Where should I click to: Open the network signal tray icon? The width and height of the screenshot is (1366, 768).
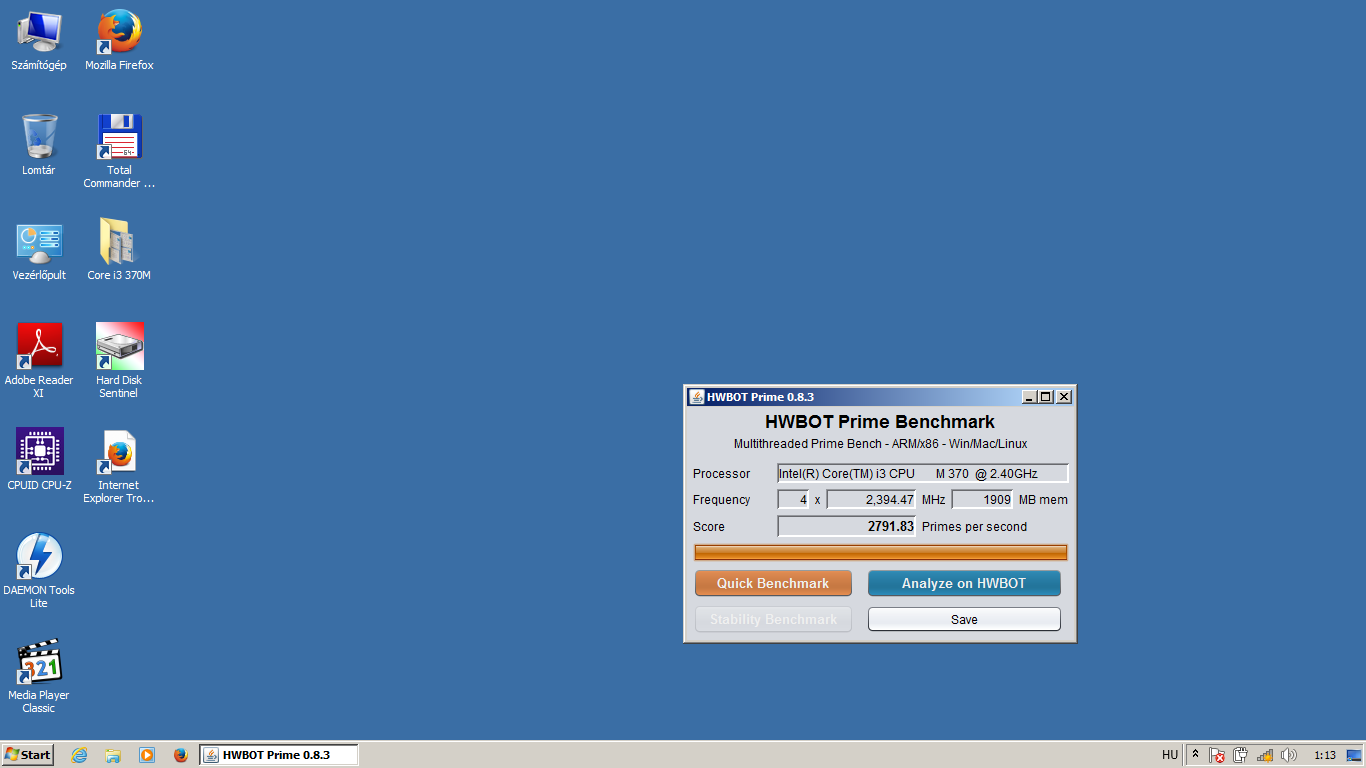coord(1265,755)
